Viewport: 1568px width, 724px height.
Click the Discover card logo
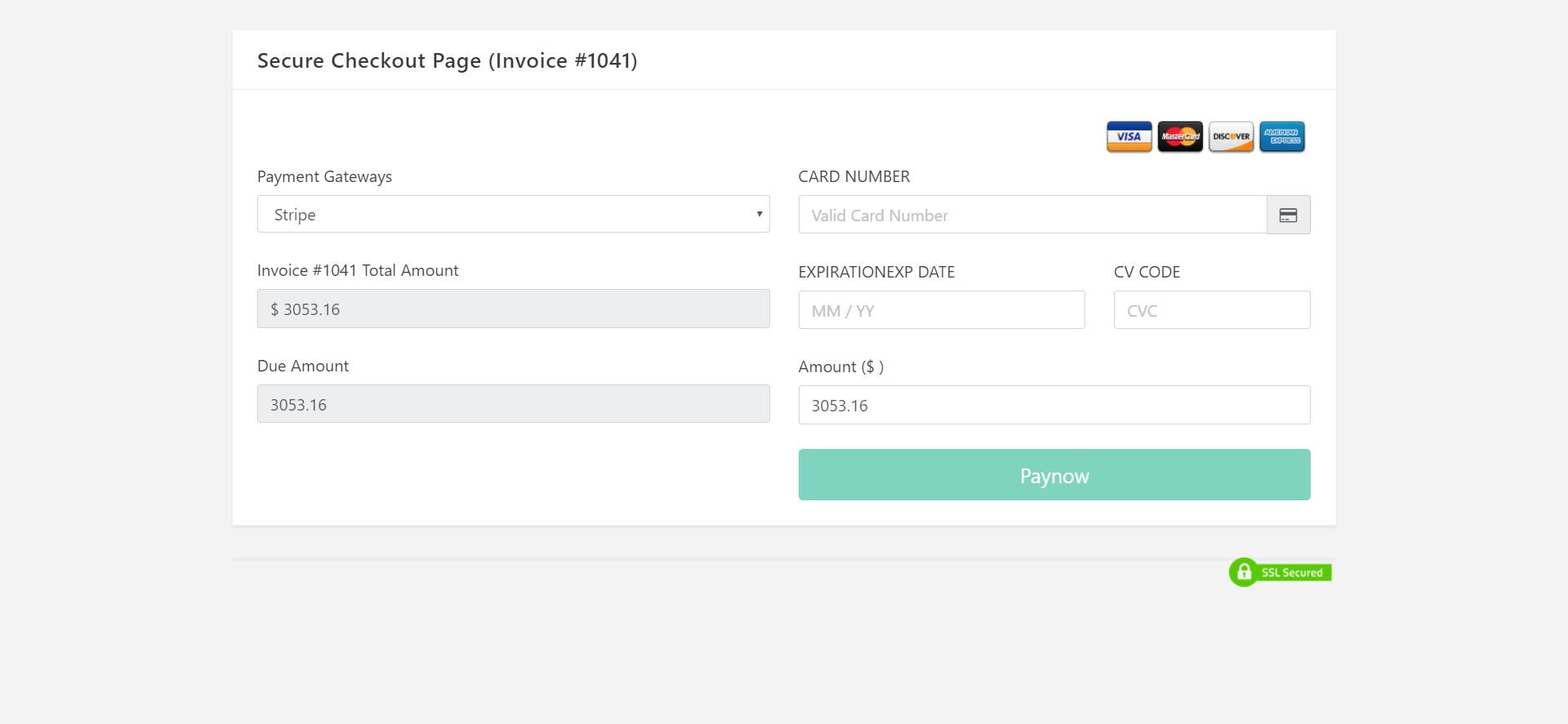1231,136
